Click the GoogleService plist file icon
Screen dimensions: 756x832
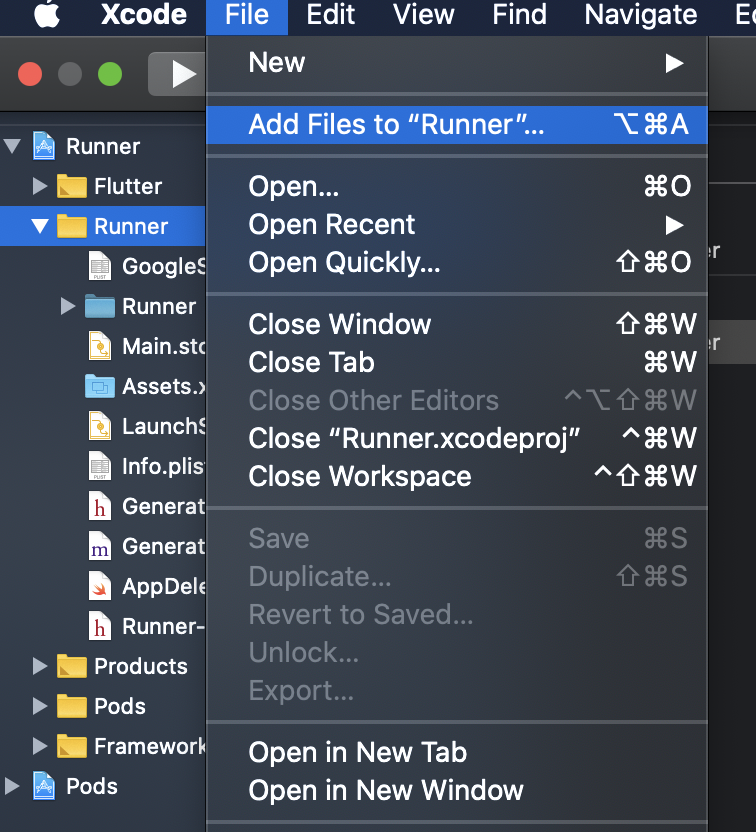click(100, 266)
